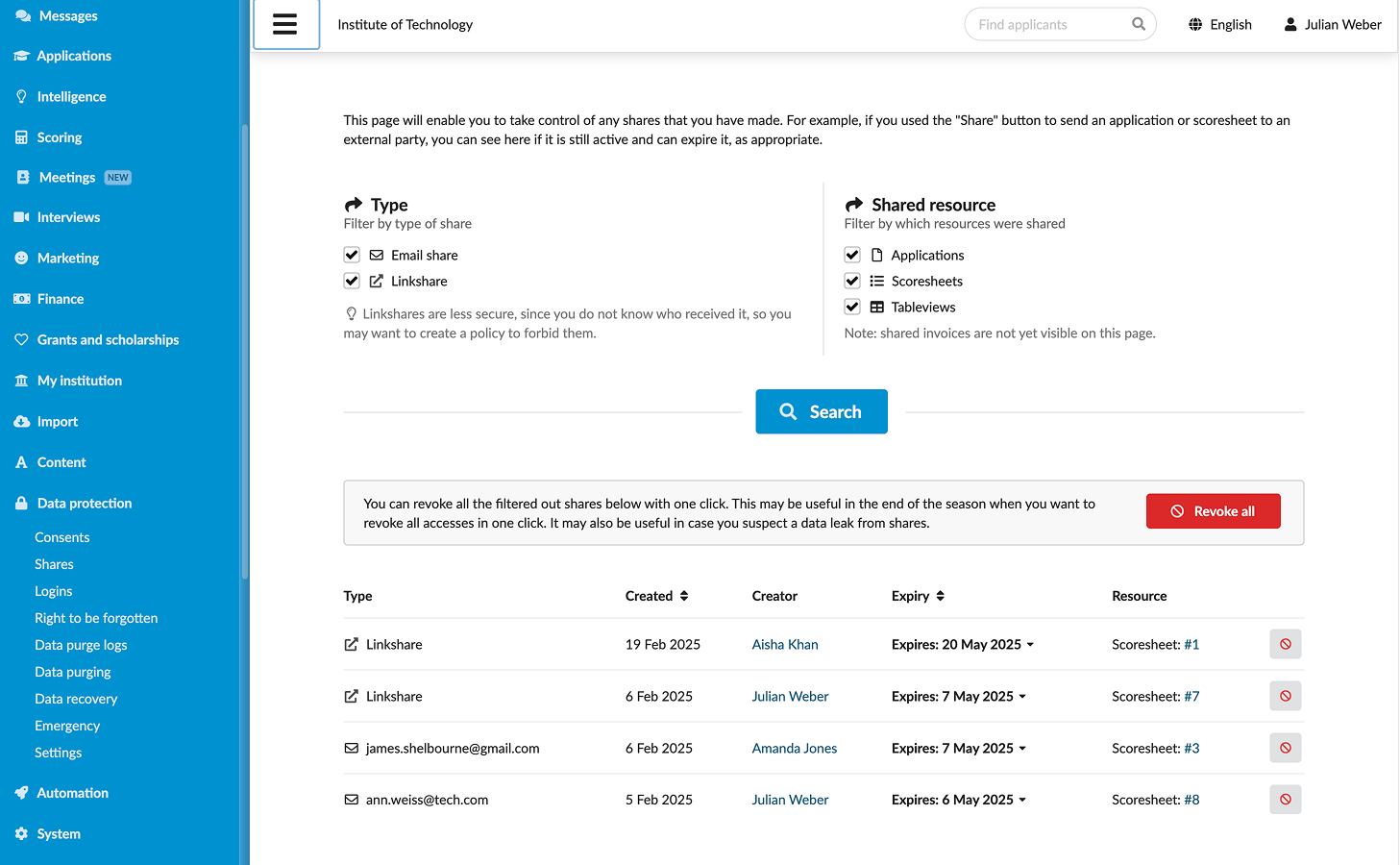1400x865 pixels.
Task: Uncheck the Tableviews resource checkbox
Action: (x=852, y=307)
